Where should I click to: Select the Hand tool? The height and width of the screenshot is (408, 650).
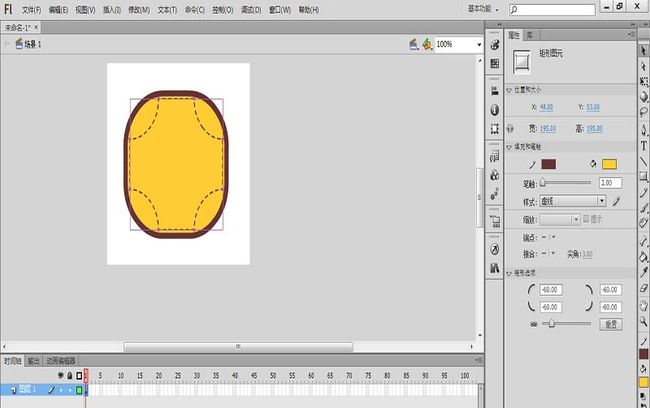tap(643, 306)
